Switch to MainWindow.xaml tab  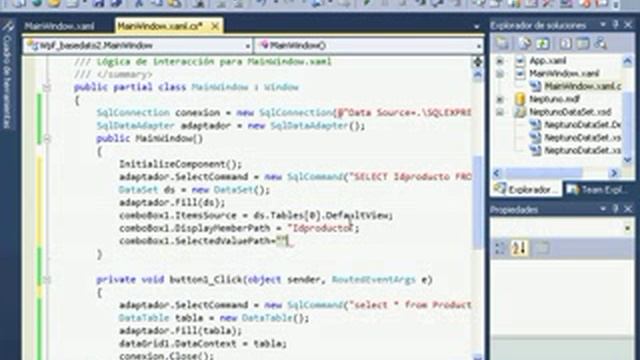coord(60,26)
